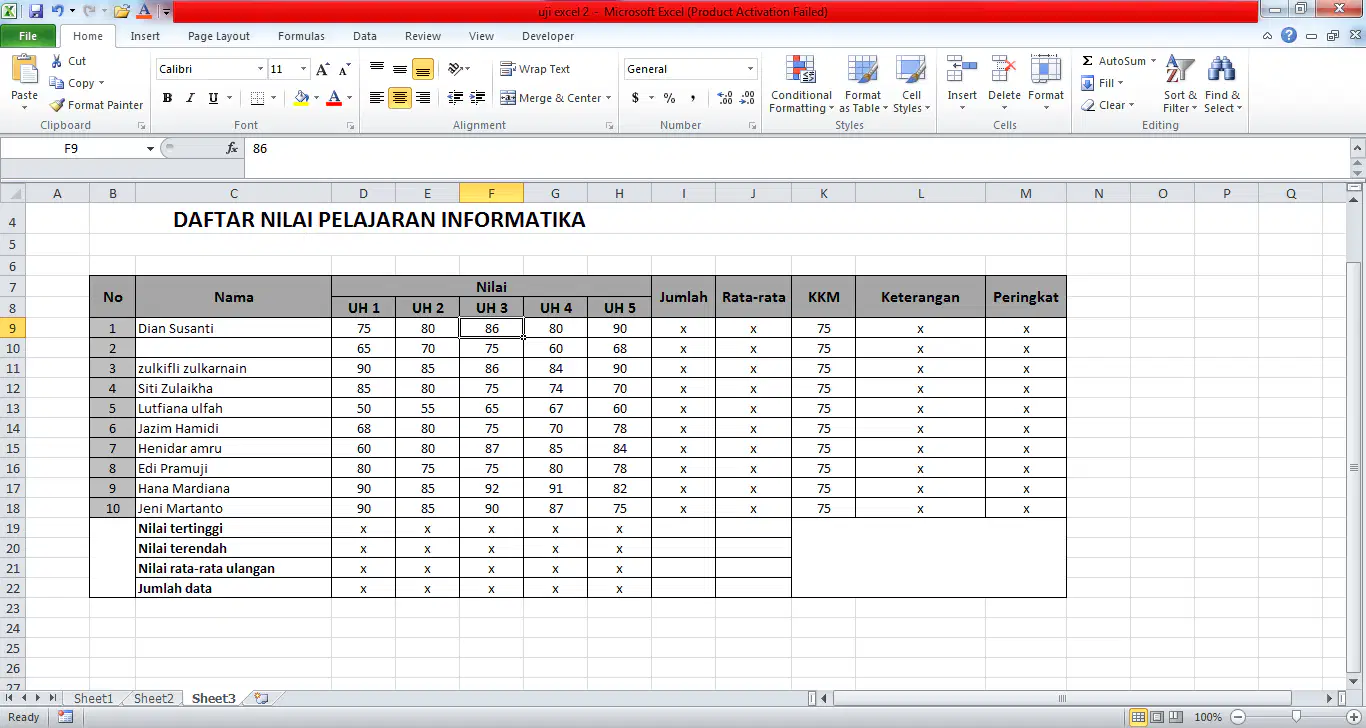Switch to the Data tab
This screenshot has width=1366, height=728.
(x=365, y=36)
